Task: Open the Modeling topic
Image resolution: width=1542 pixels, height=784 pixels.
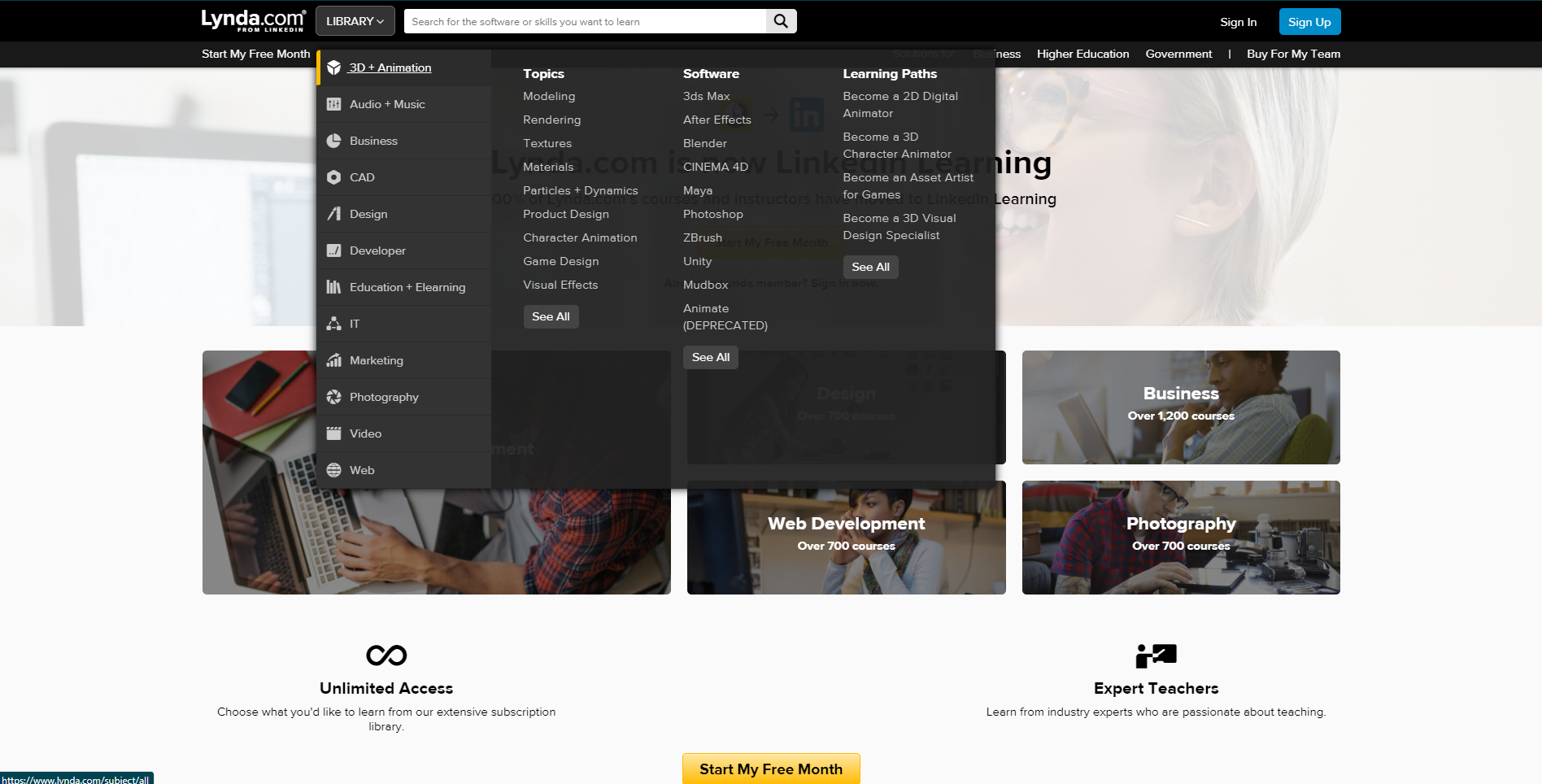Action: pos(549,96)
